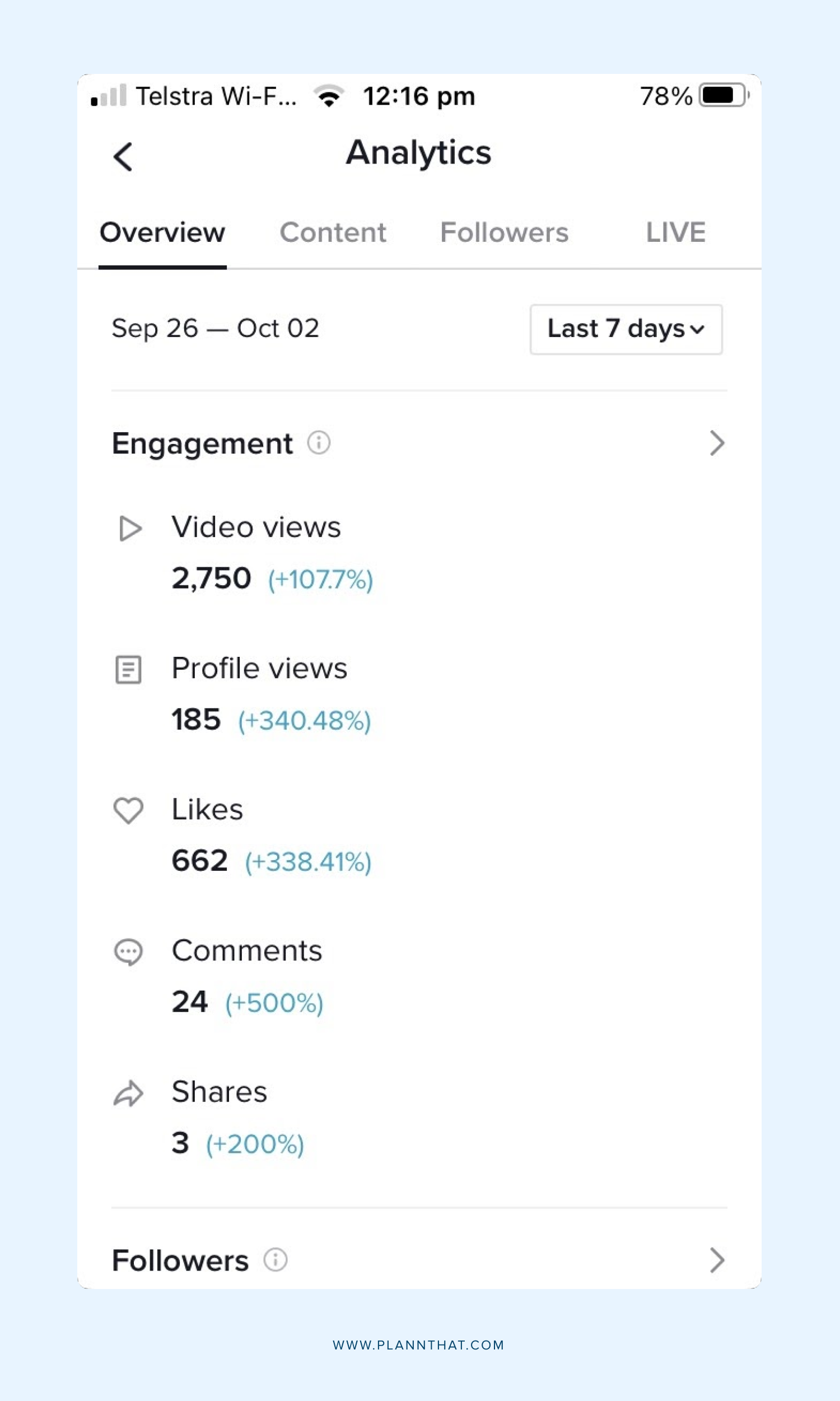Expand the Engagement section details
The image size is (840, 1401).
pyautogui.click(x=718, y=444)
